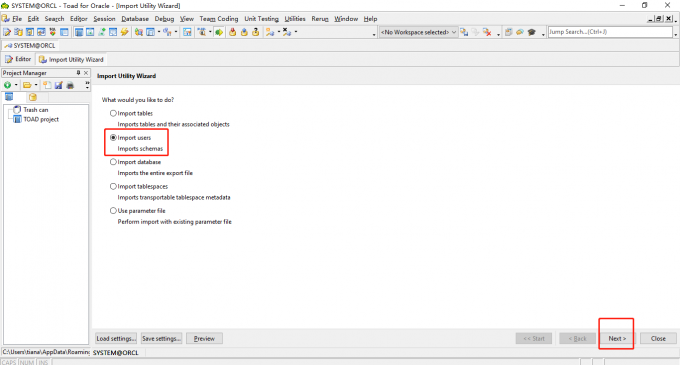
Task: Open dropdown arrow at right of Jump Search box
Action: point(676,34)
